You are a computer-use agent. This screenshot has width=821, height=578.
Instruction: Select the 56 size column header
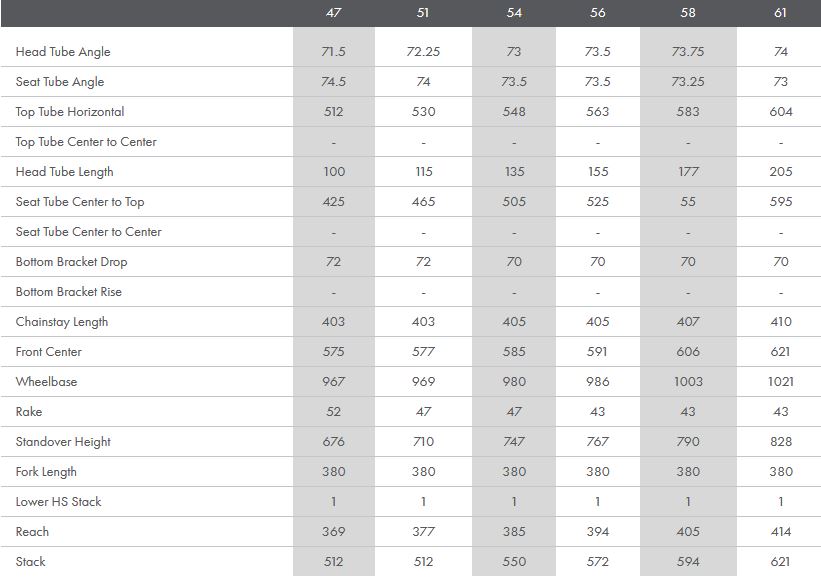(598, 13)
